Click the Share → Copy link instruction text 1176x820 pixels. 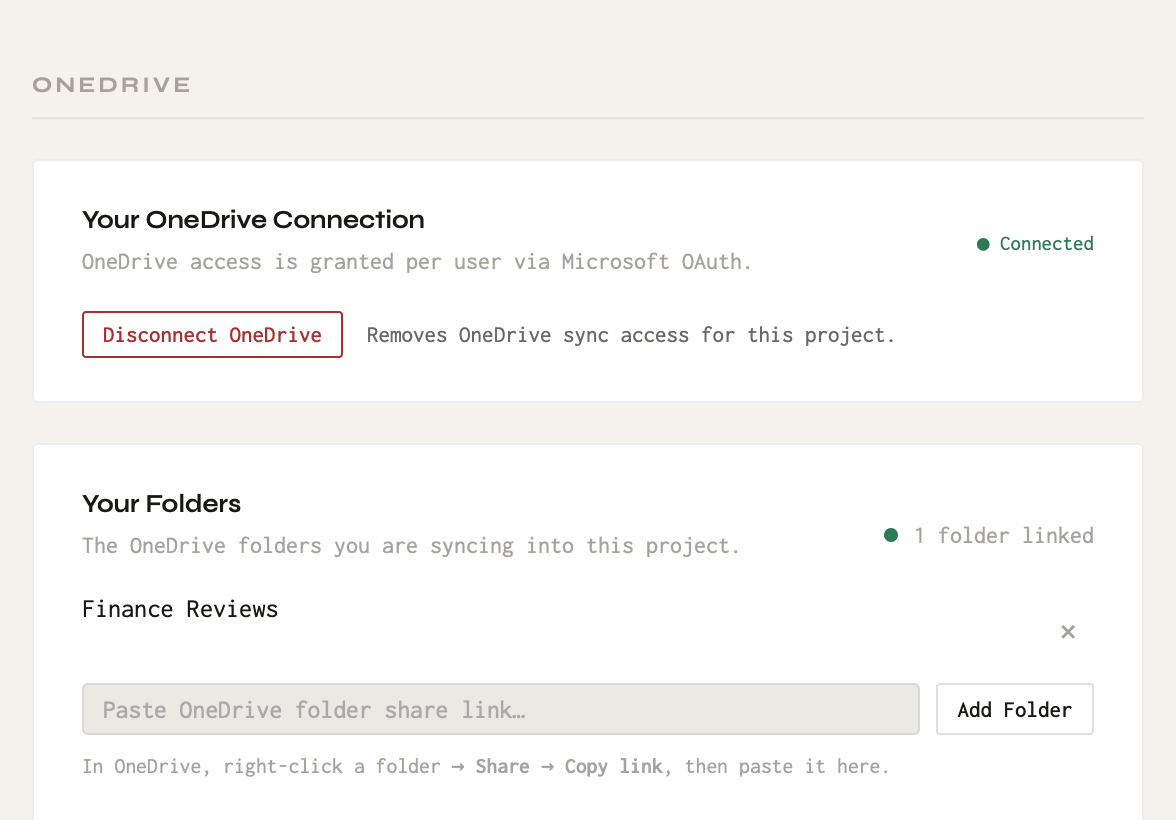click(x=568, y=767)
